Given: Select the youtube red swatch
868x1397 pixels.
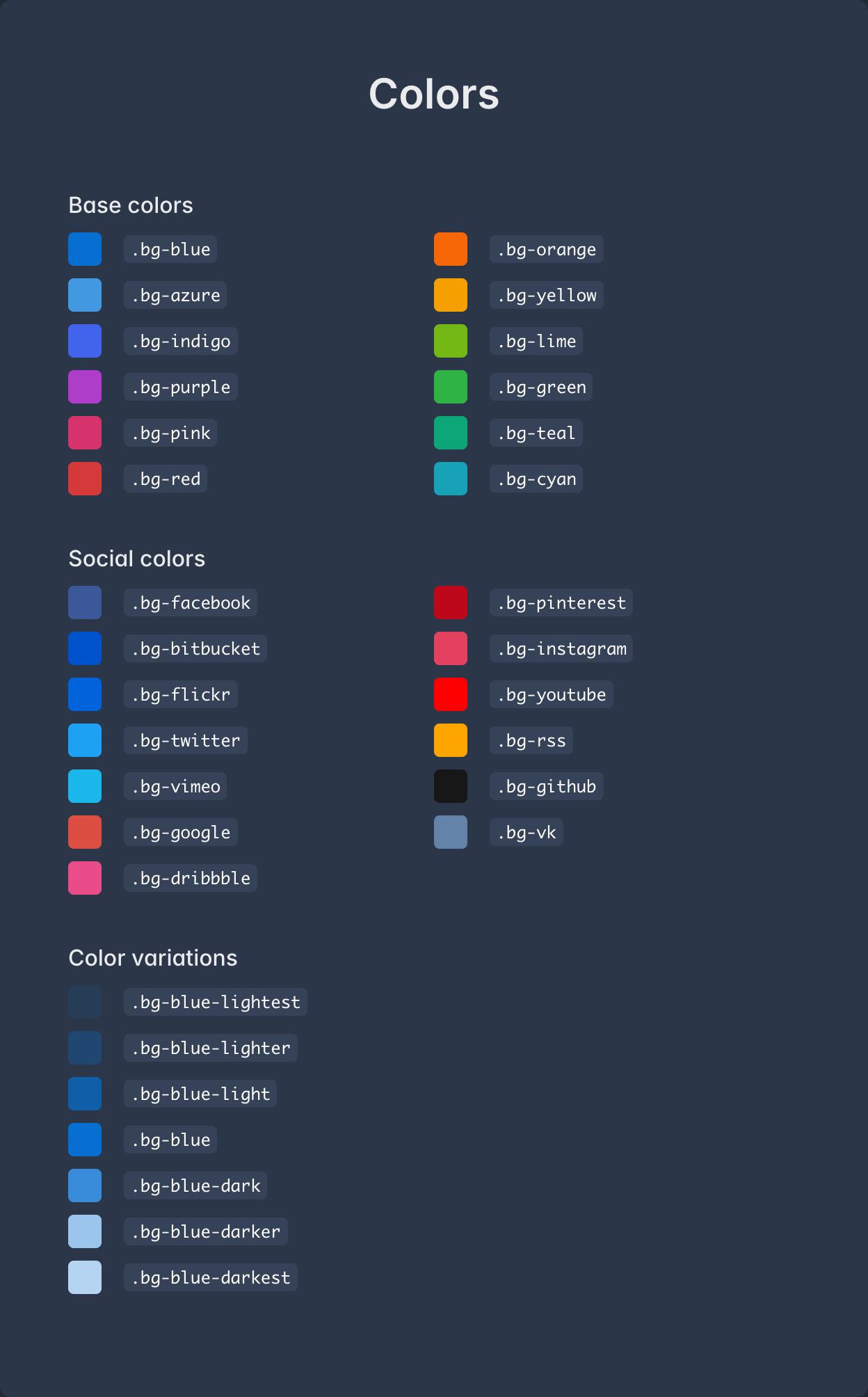Looking at the screenshot, I should (x=451, y=694).
